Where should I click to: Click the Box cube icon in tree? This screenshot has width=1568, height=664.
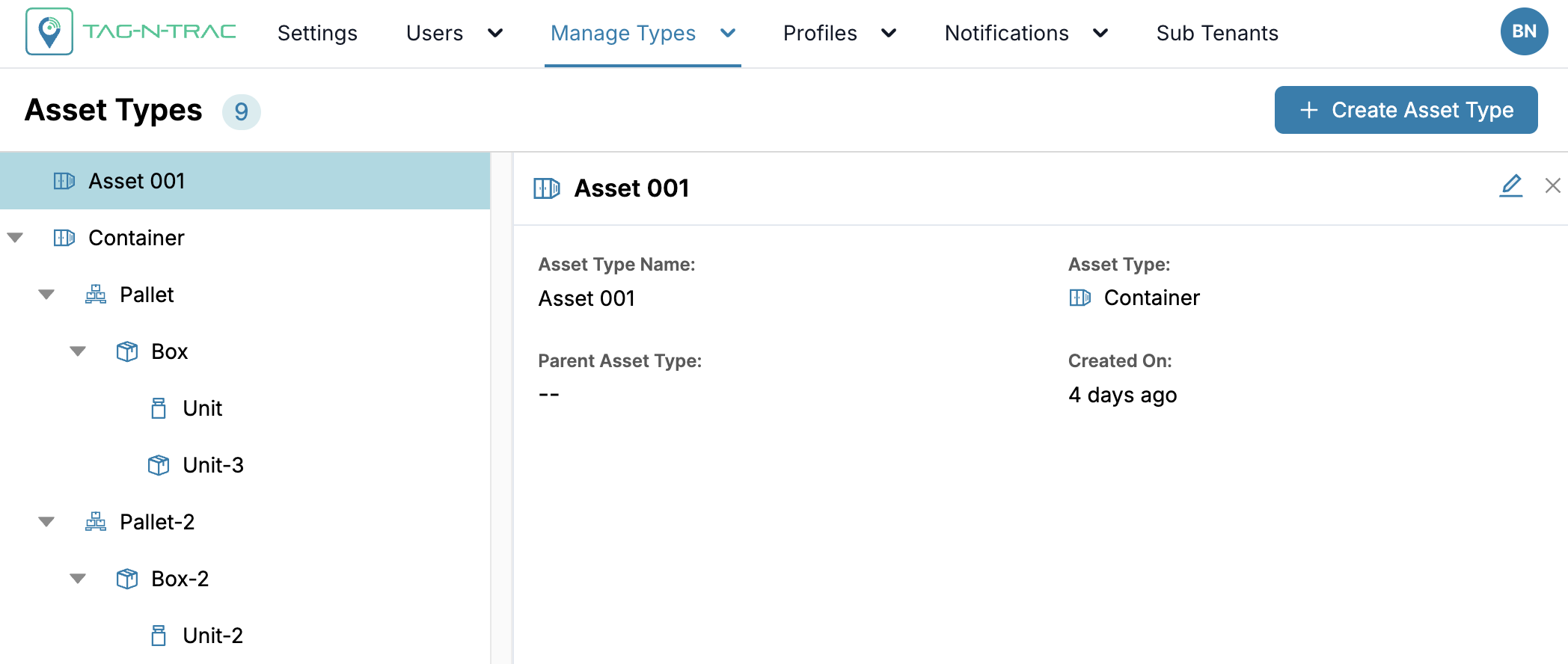(127, 351)
